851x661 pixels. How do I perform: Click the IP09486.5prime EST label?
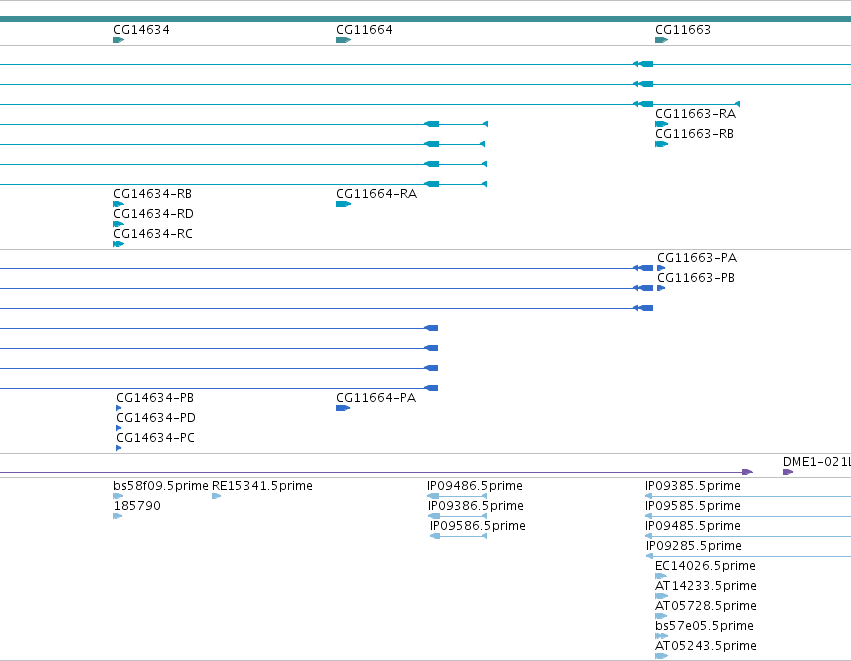pos(474,486)
